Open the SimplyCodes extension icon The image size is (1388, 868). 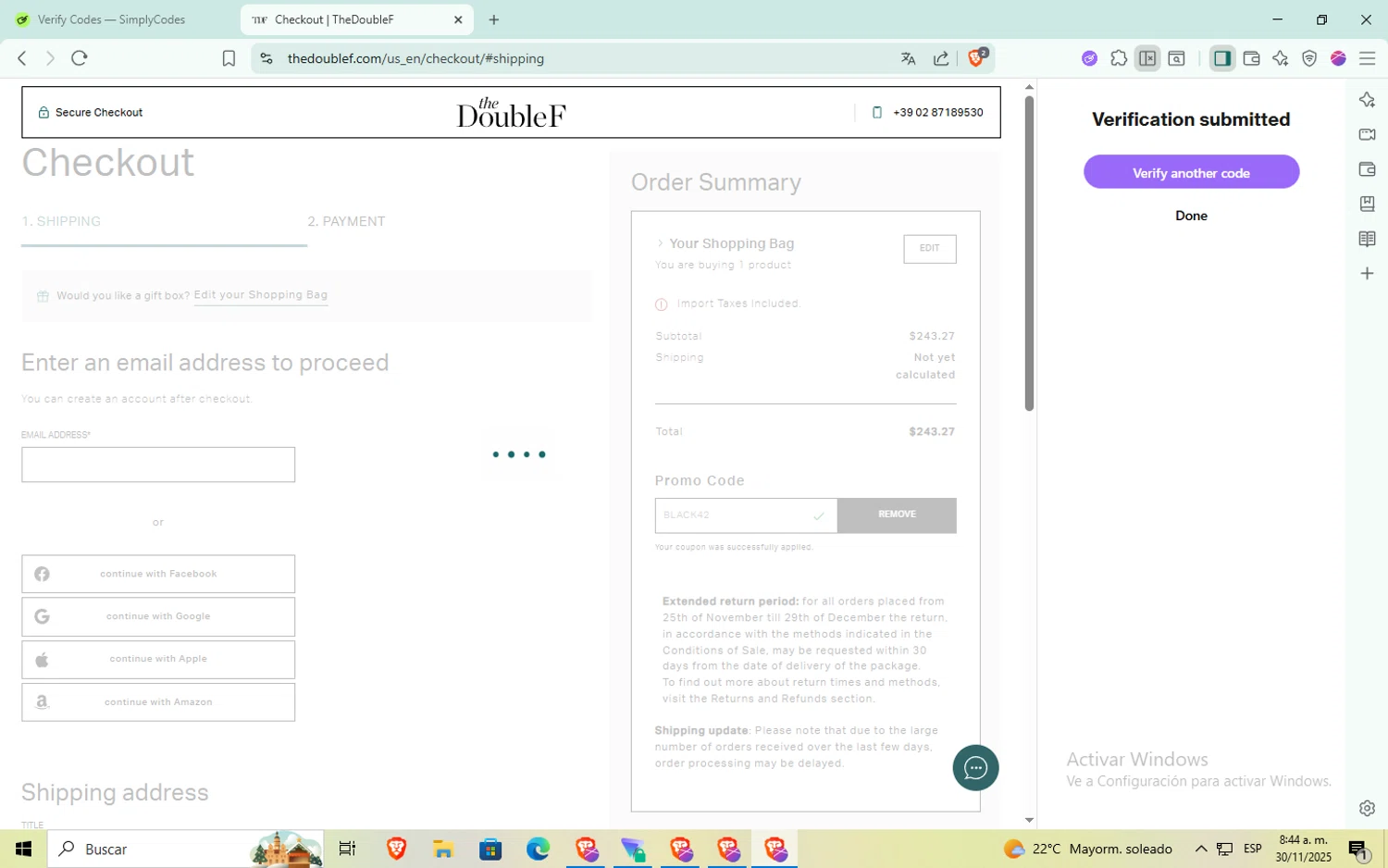1089,58
